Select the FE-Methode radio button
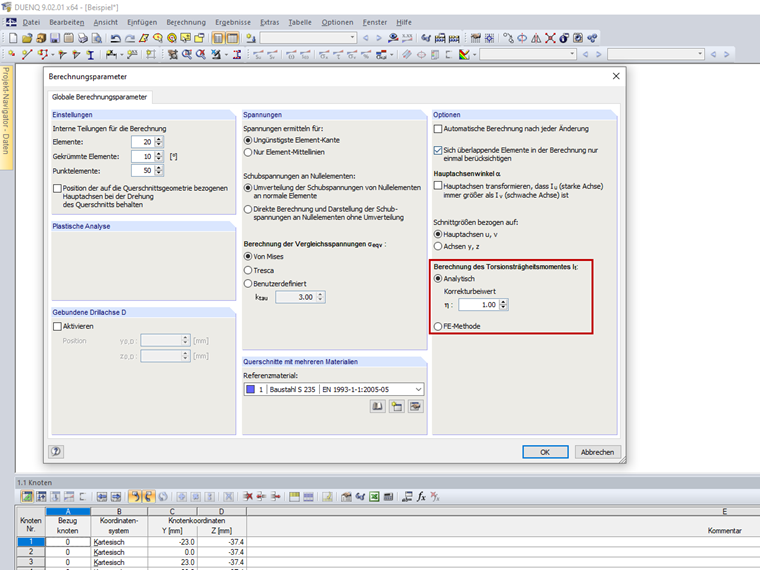The image size is (760, 570). click(438, 326)
